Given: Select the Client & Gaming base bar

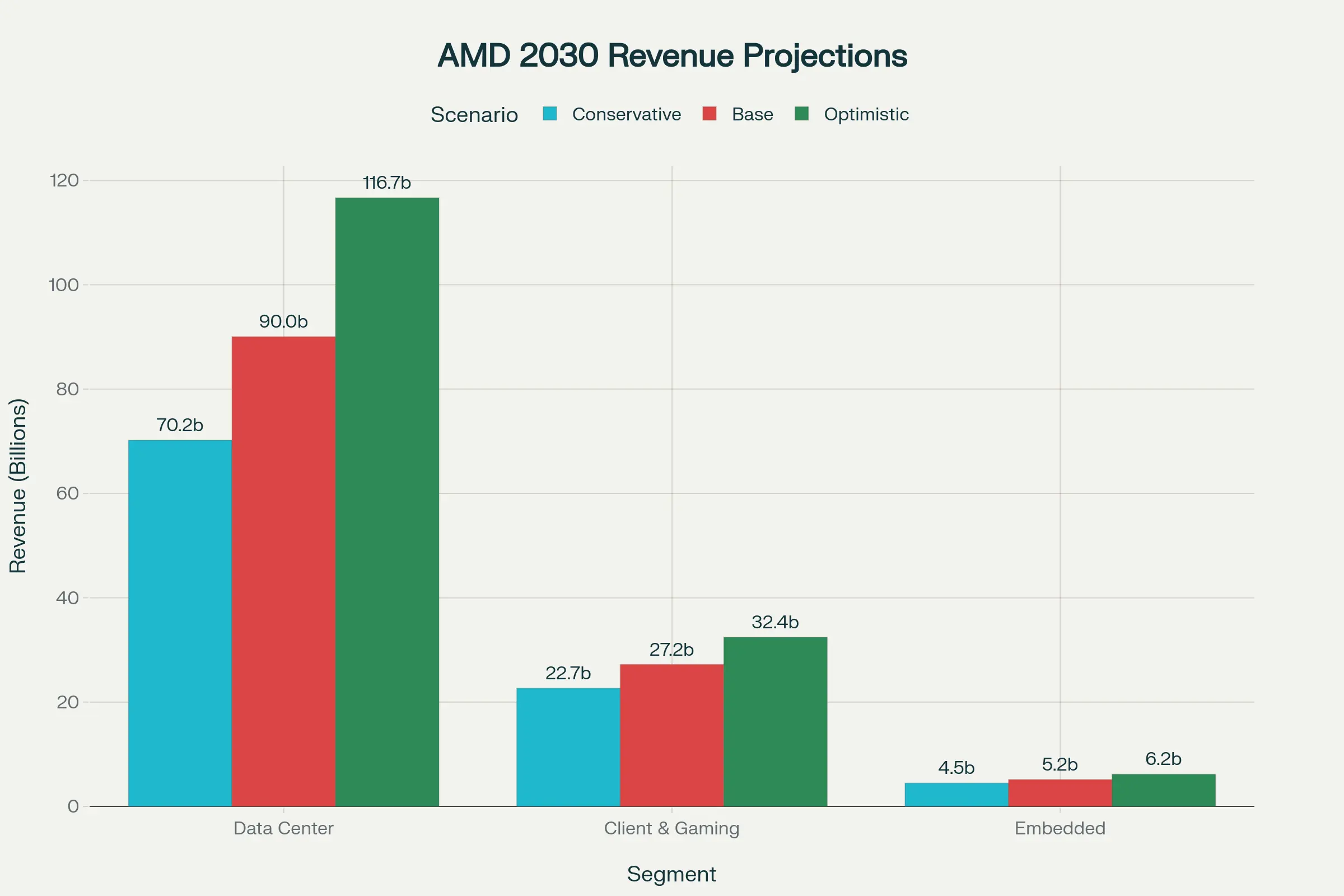Looking at the screenshot, I should [671, 743].
